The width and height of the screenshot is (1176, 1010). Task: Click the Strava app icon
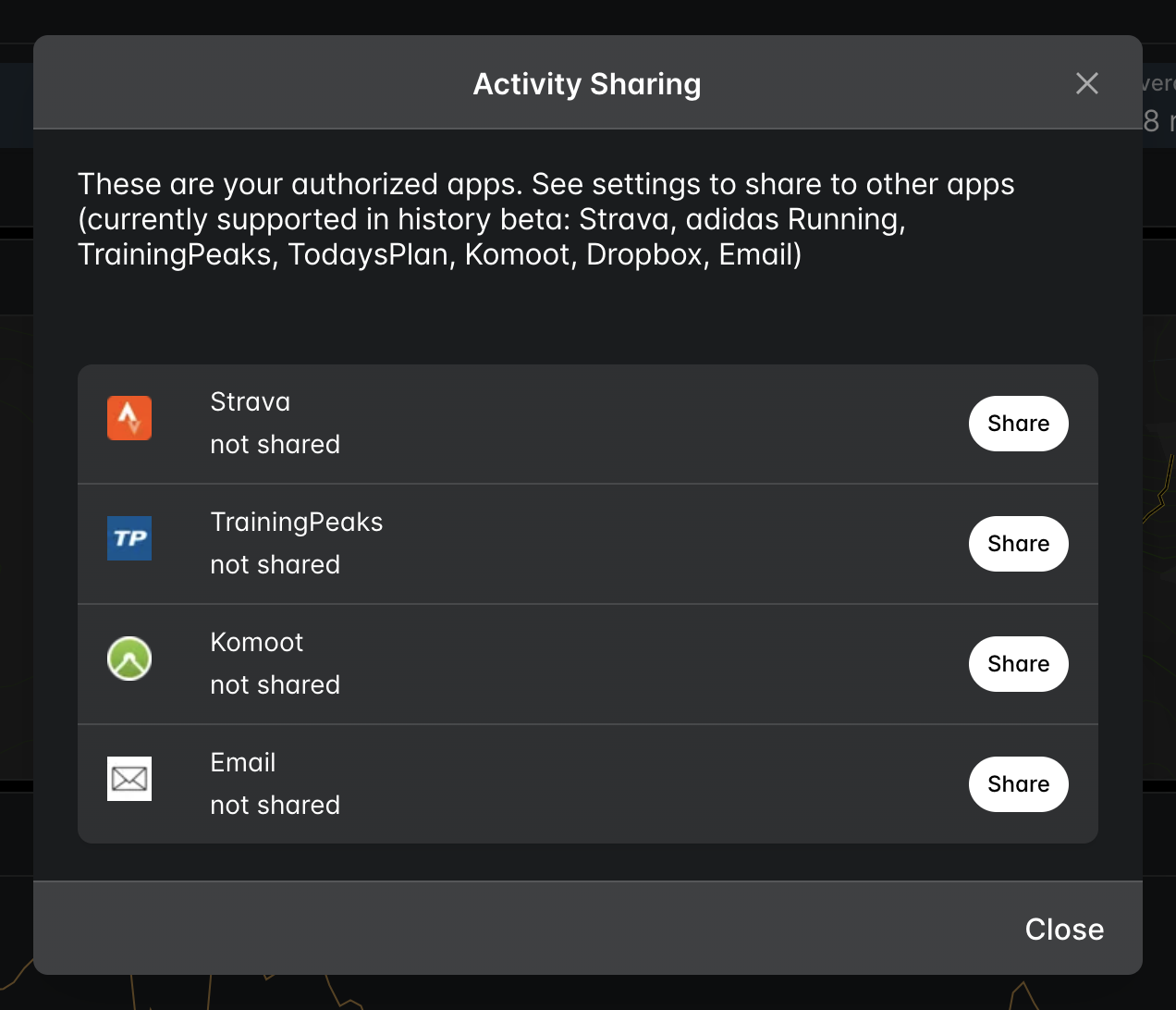pyautogui.click(x=129, y=418)
